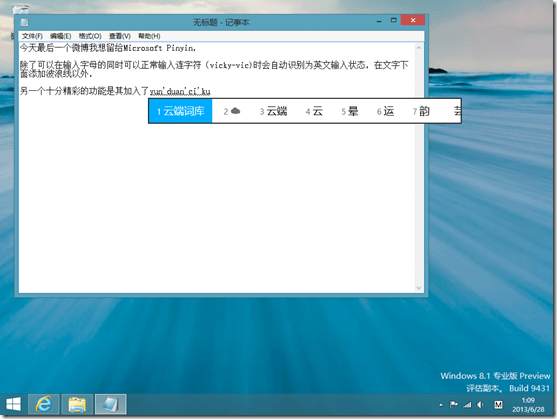The image size is (557, 419).
Task: Open the 查看(V) menu
Action: pos(120,36)
